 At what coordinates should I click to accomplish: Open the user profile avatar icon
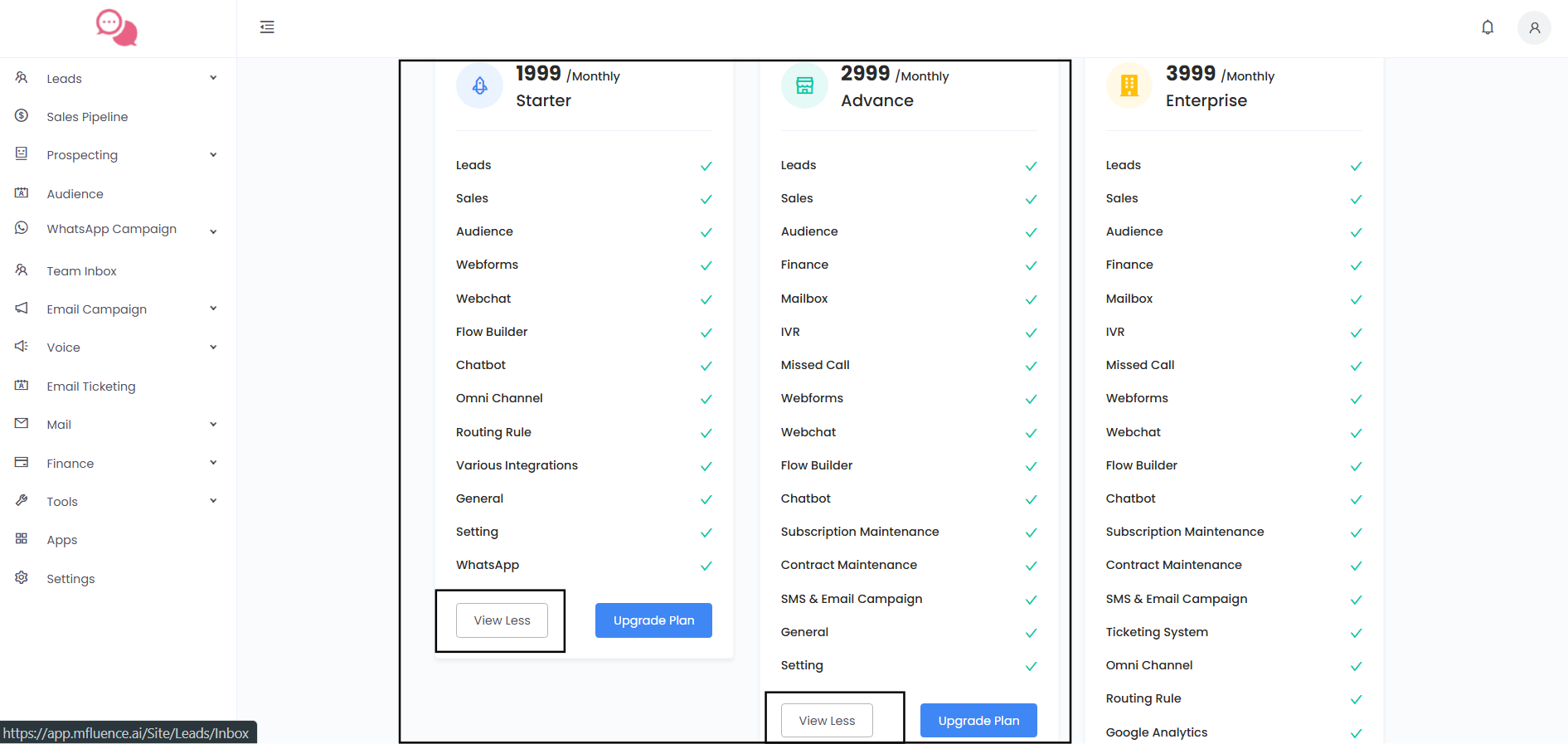point(1534,27)
